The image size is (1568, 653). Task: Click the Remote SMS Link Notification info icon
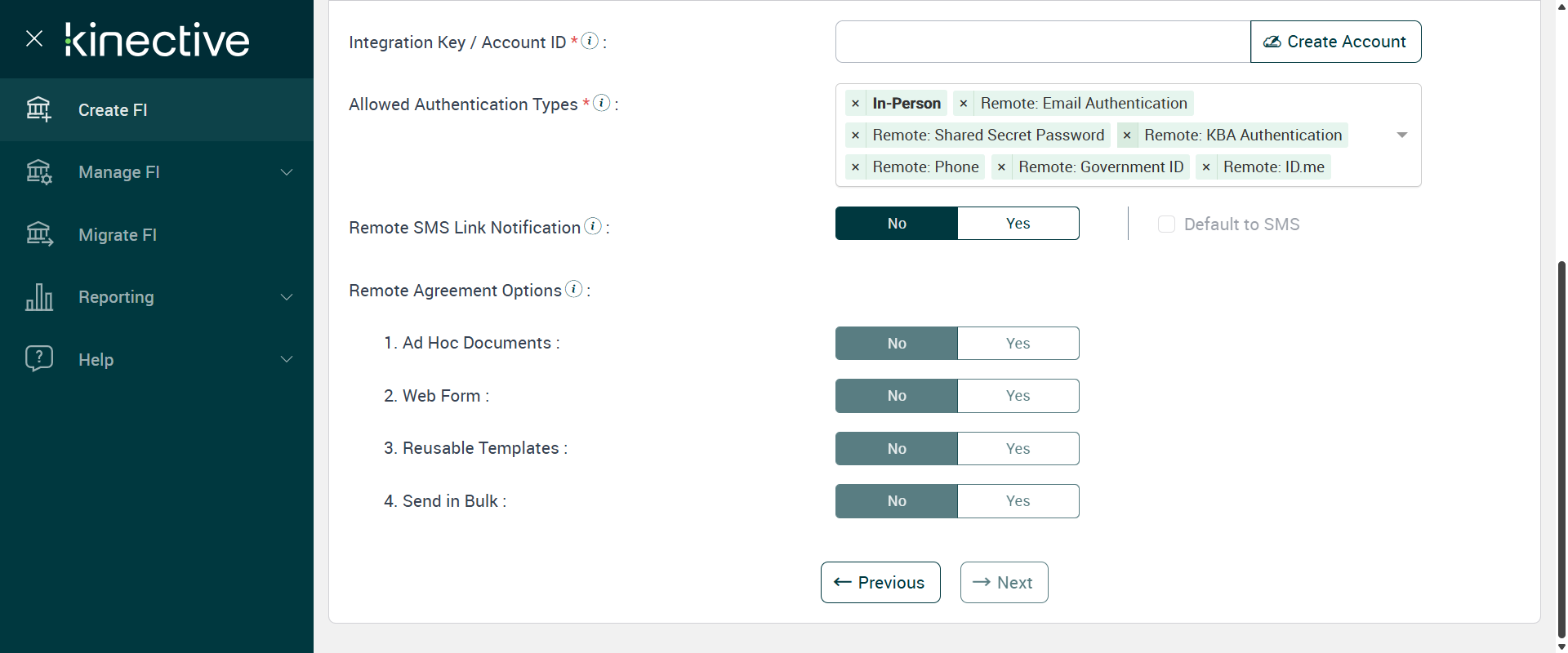594,226
